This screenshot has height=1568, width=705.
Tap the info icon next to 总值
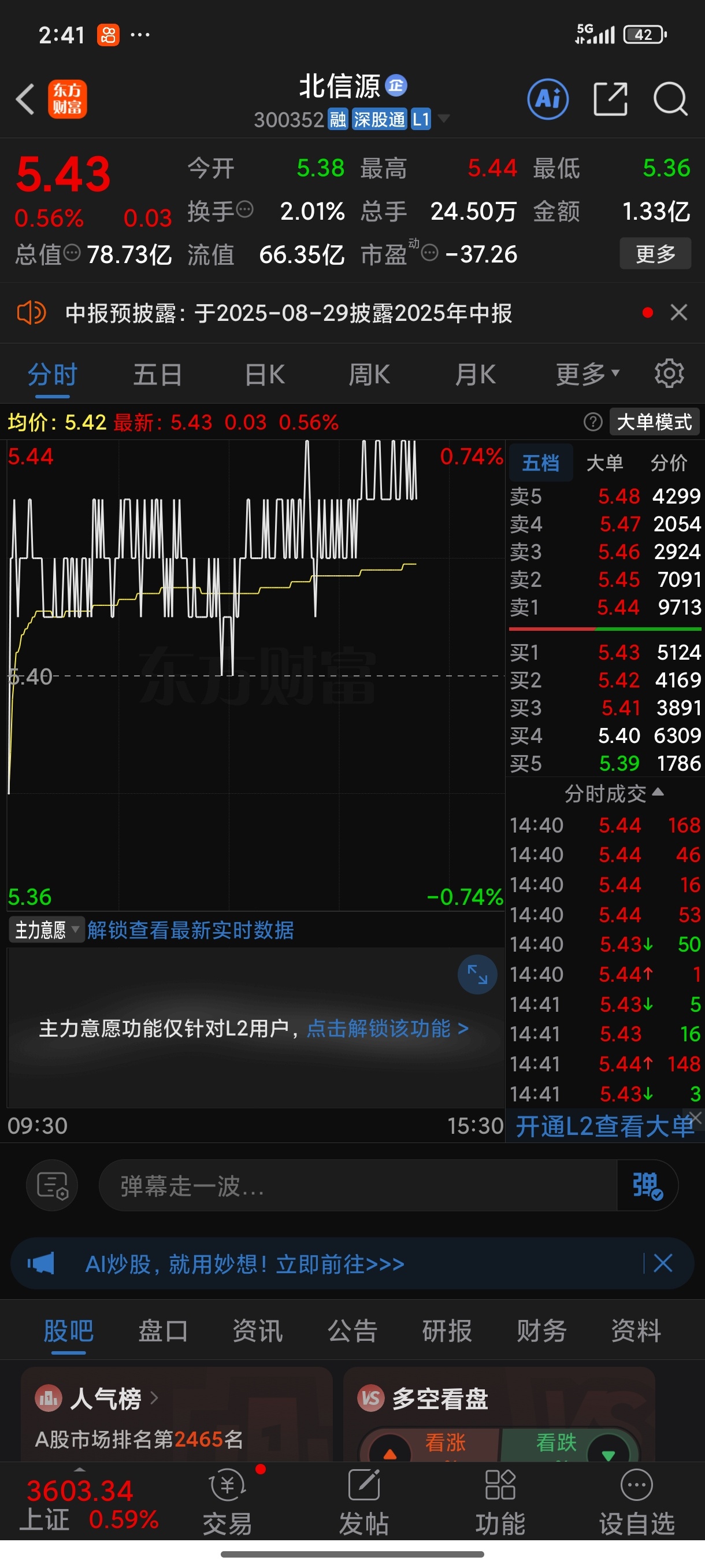coord(72,253)
